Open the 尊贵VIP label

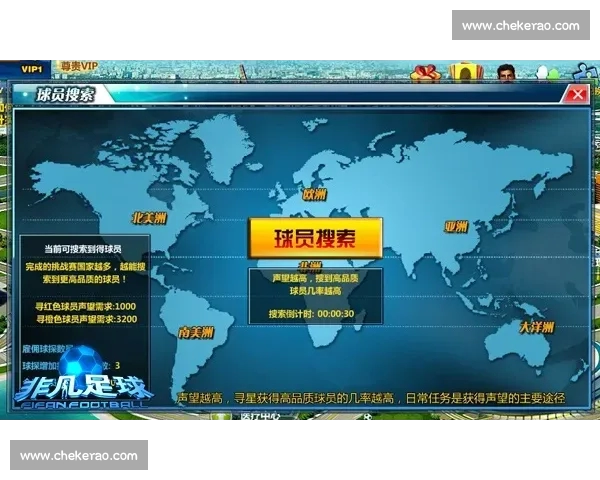tap(79, 66)
